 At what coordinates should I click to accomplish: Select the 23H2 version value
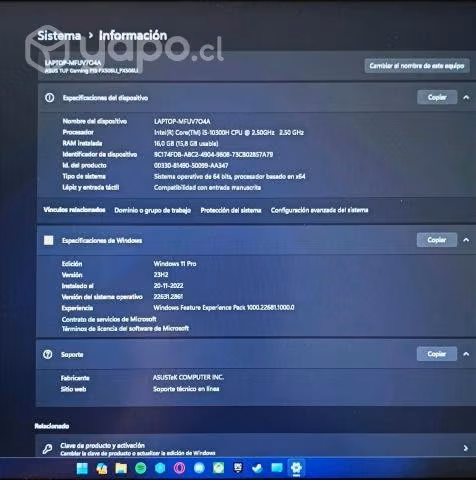(x=161, y=275)
